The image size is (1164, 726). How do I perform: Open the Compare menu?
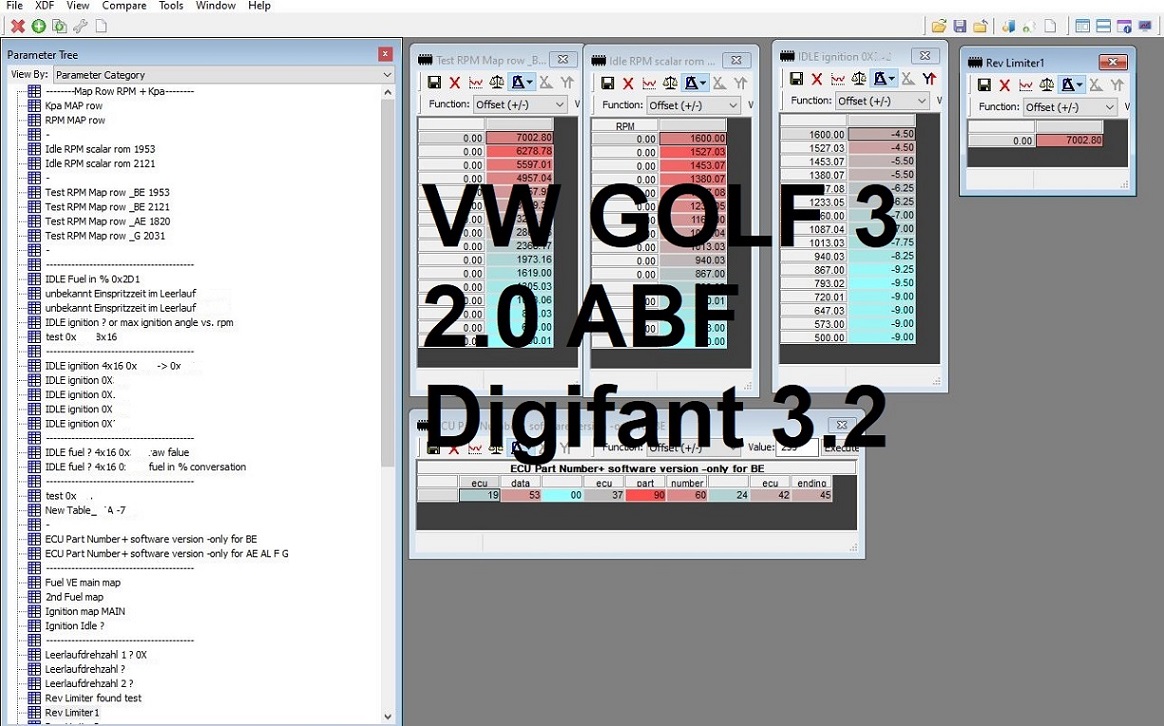coord(124,6)
